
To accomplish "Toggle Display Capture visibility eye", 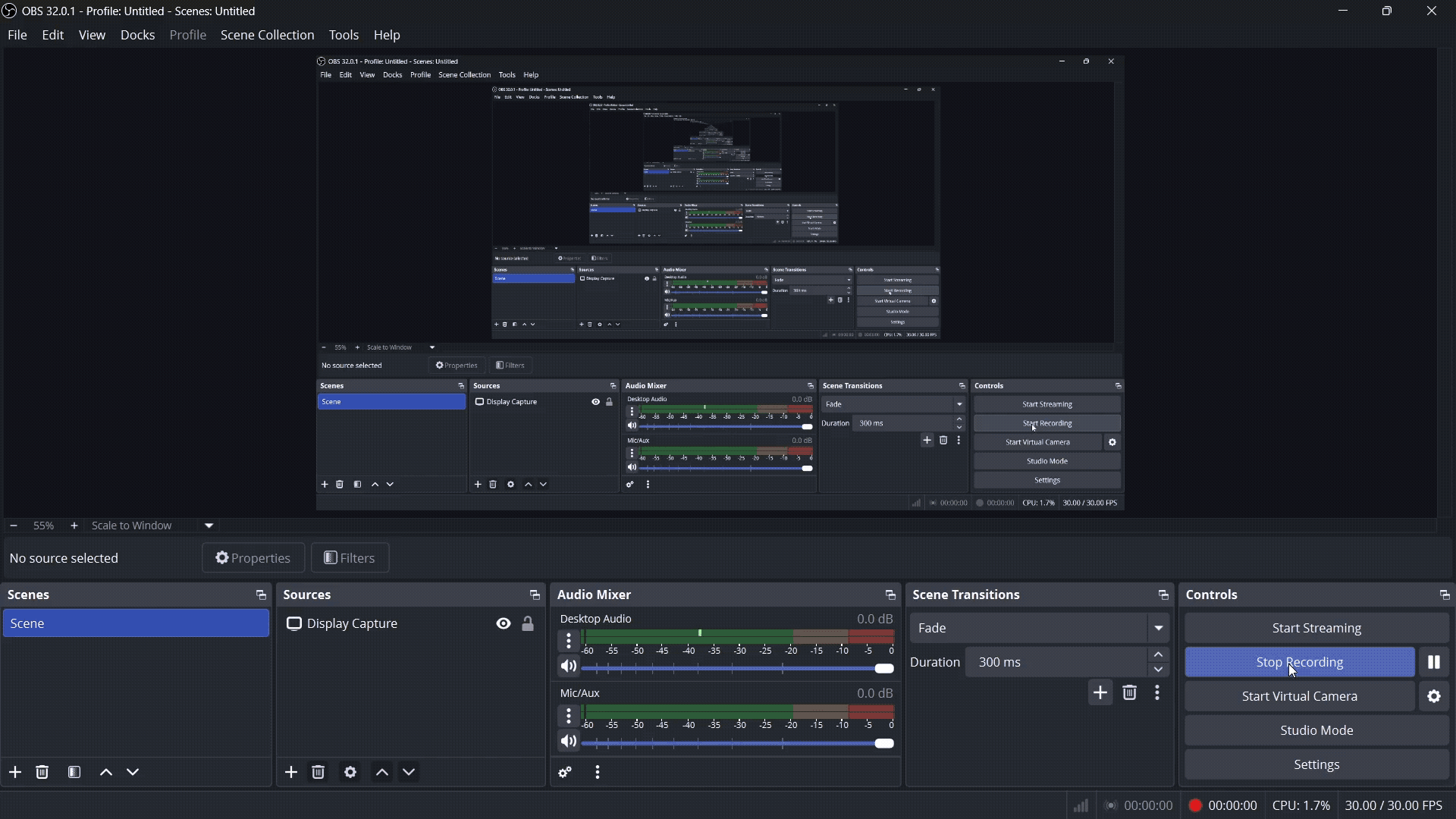I will coord(504,624).
